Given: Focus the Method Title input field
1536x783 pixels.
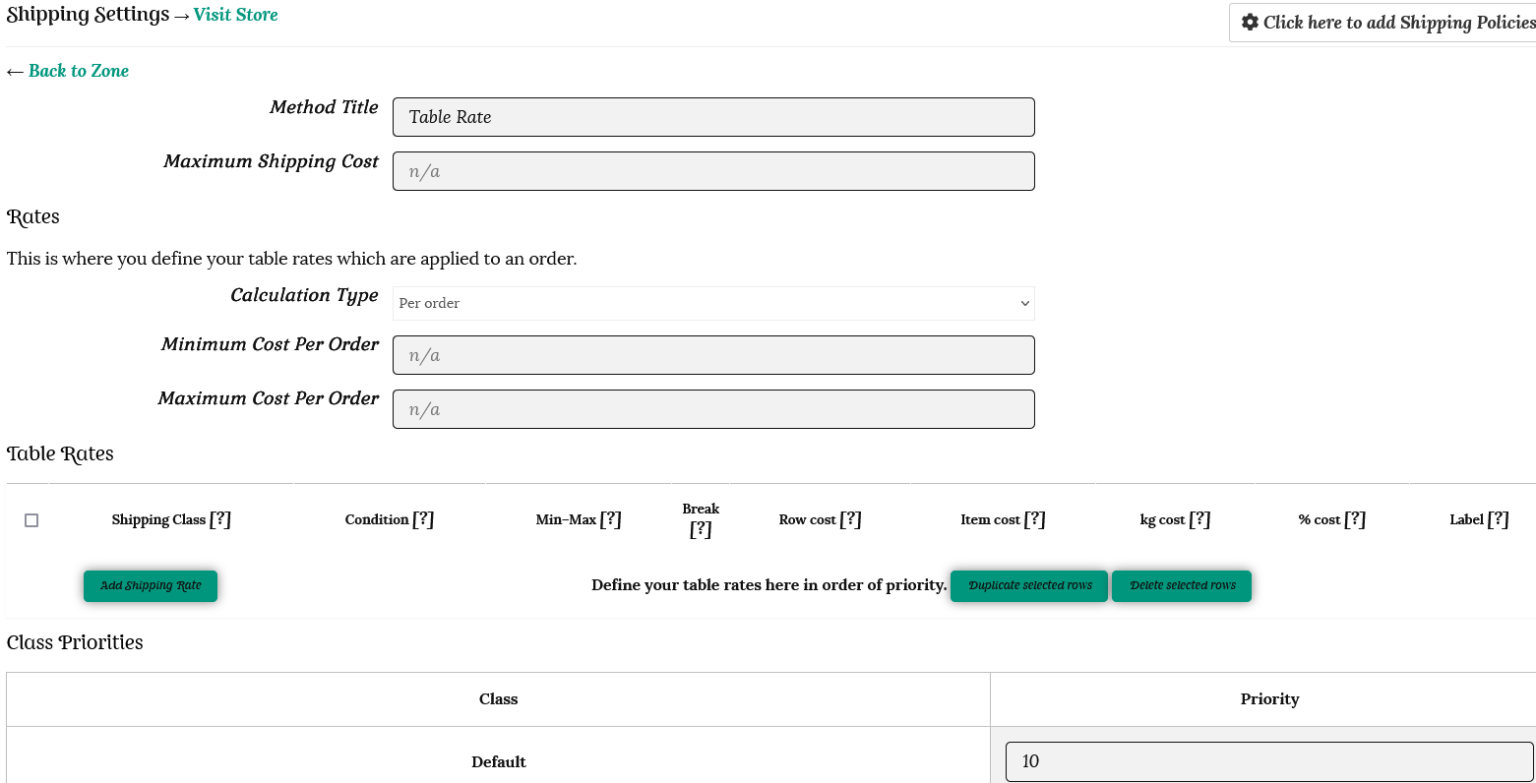Looking at the screenshot, I should point(713,117).
